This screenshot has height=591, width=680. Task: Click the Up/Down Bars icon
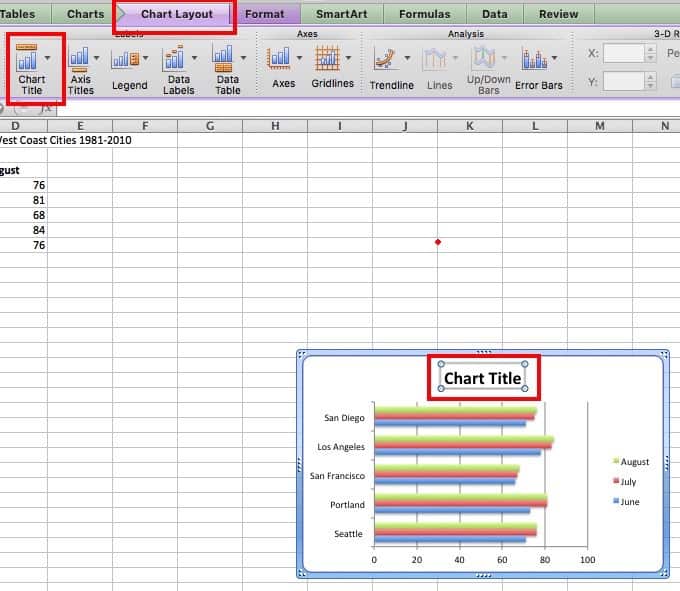coord(484,58)
